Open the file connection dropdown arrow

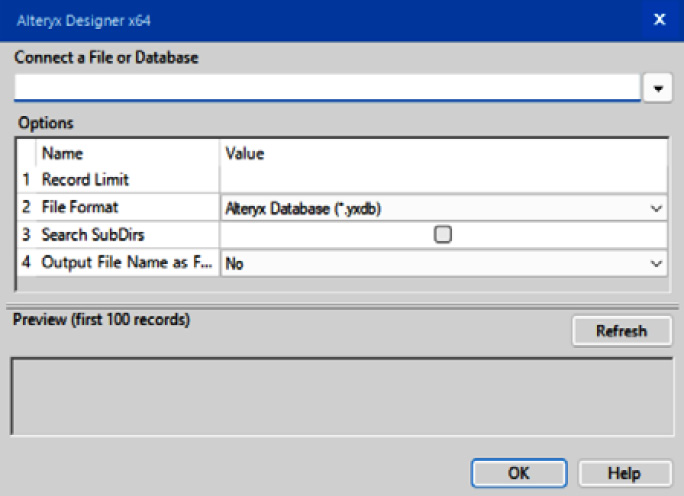coord(658,89)
